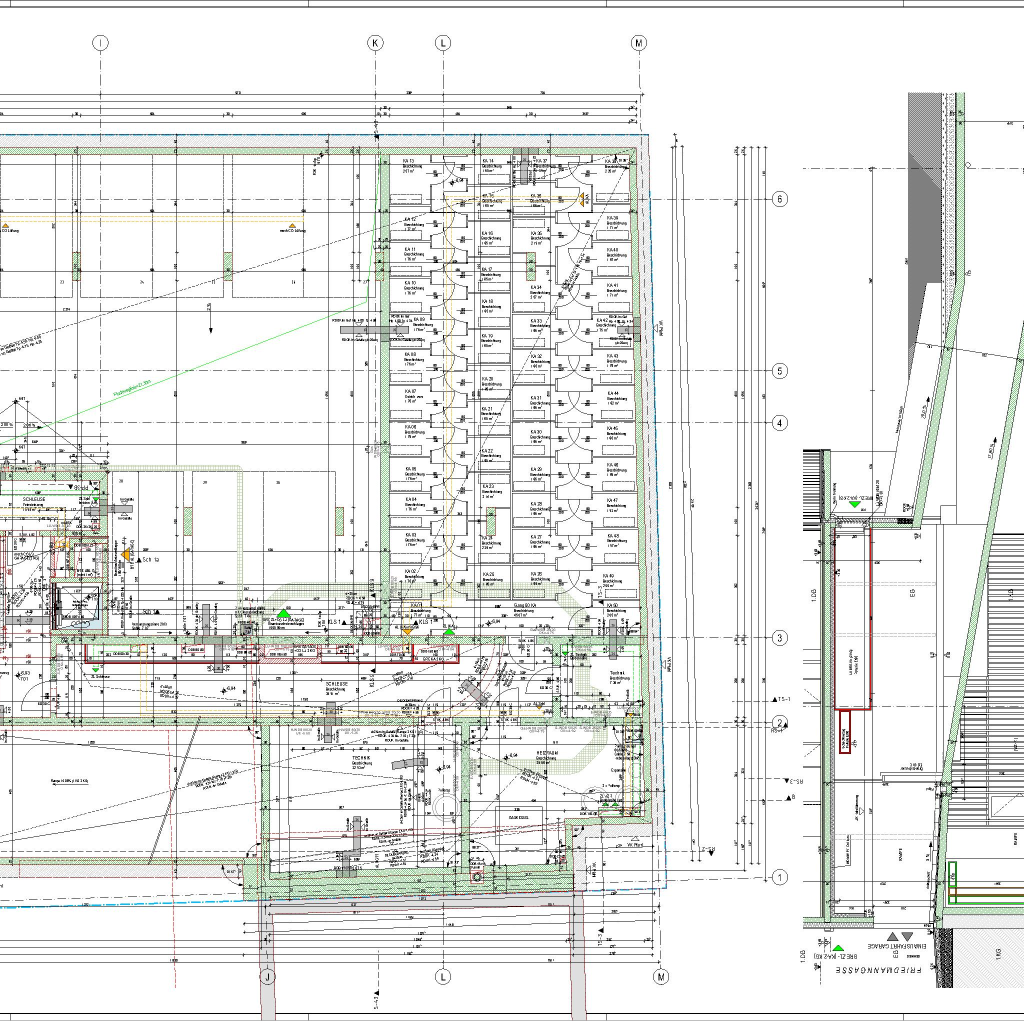Select the grid axis bubble K

point(375,43)
